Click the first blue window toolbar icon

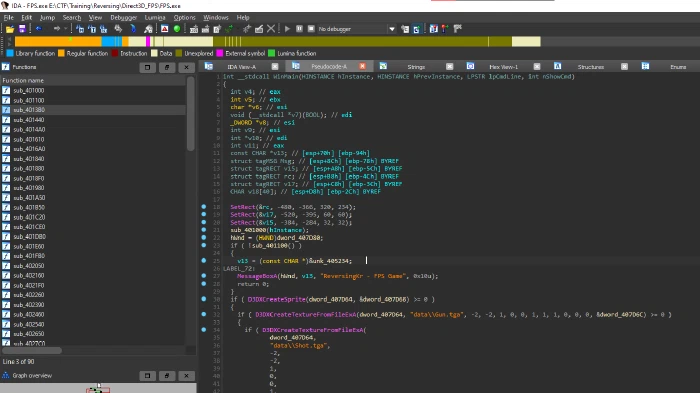click(x=80, y=29)
